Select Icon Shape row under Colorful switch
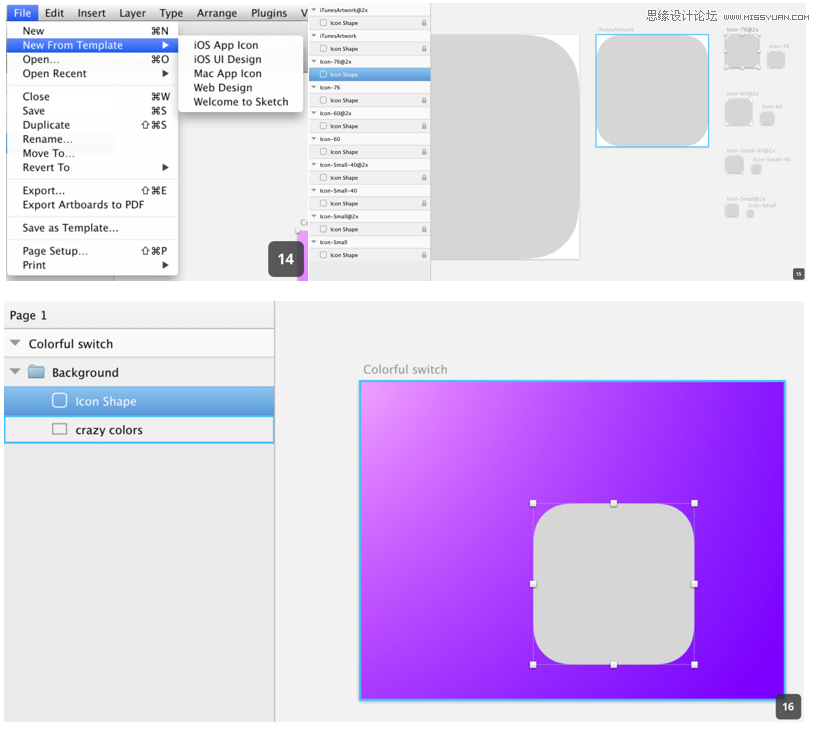 139,401
